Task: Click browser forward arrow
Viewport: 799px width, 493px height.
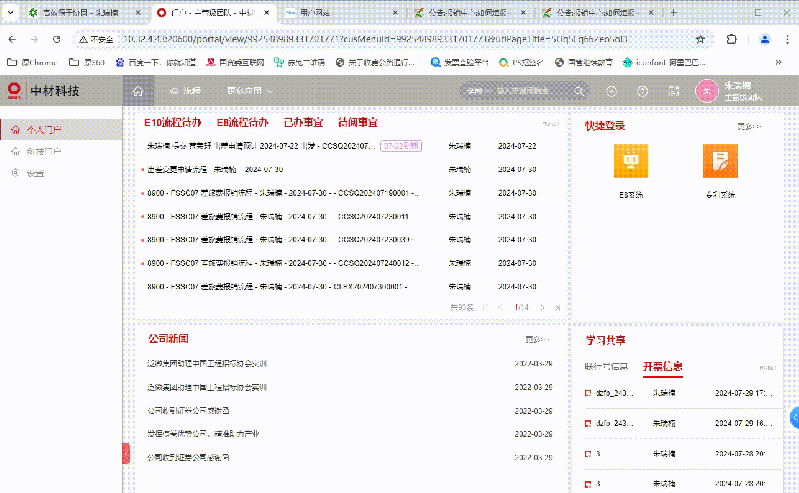Action: pos(34,39)
